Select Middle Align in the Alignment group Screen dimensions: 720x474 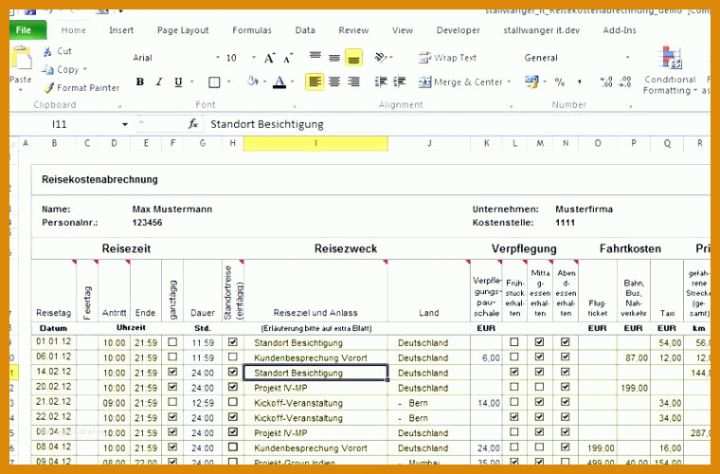(x=334, y=57)
